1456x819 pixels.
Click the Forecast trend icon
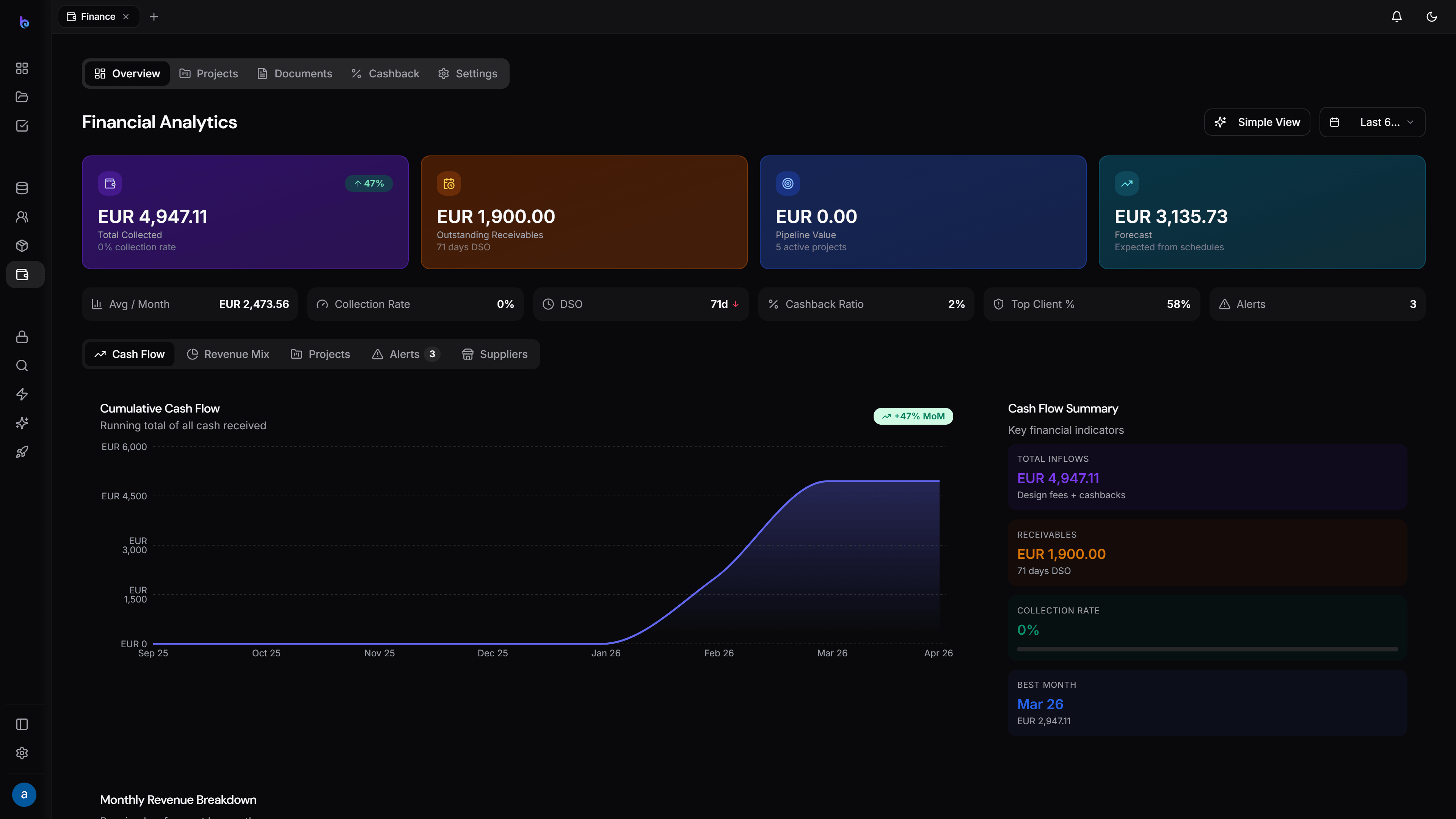pyautogui.click(x=1127, y=184)
